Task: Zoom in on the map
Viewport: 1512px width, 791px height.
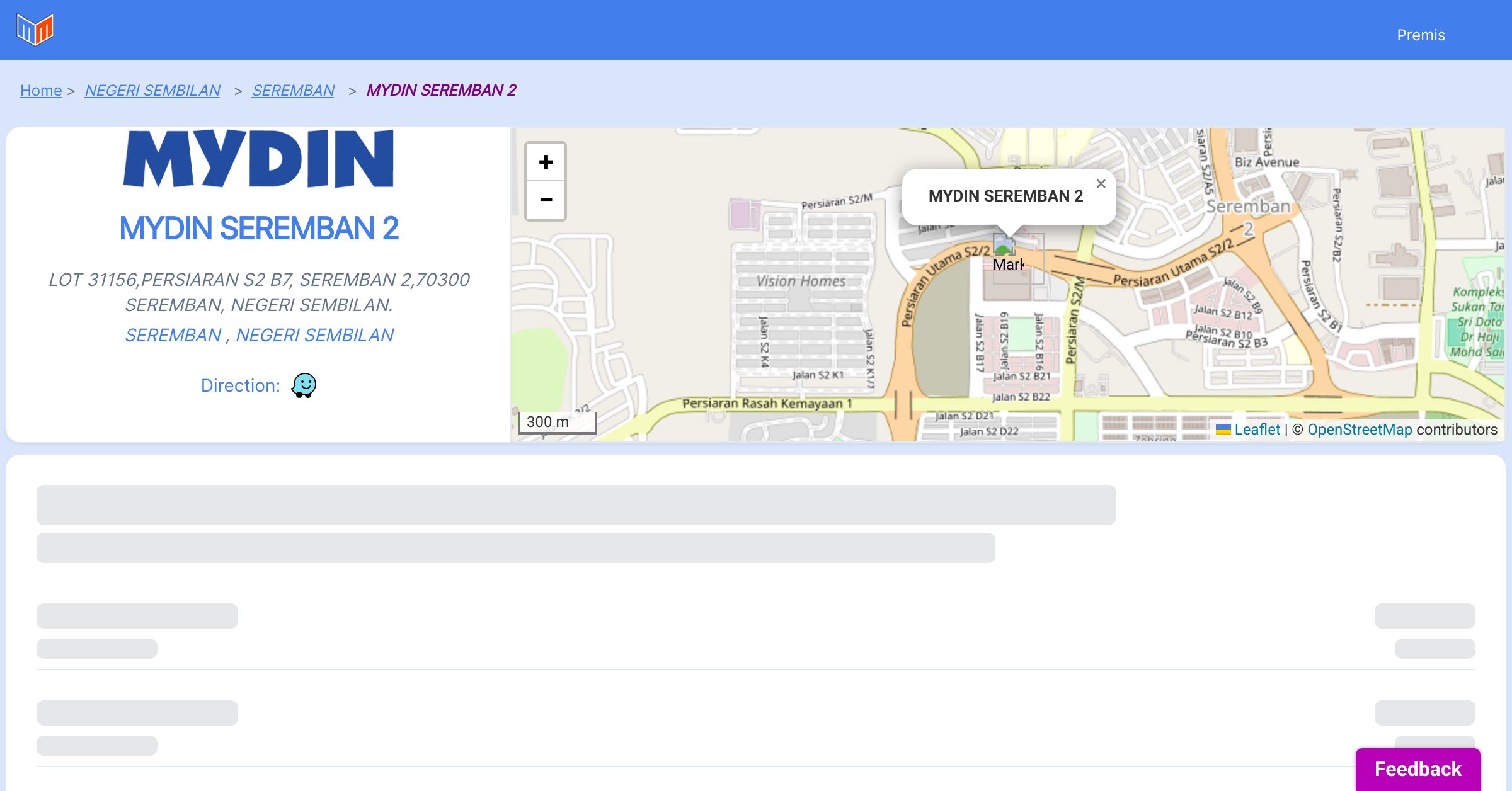Action: point(546,162)
